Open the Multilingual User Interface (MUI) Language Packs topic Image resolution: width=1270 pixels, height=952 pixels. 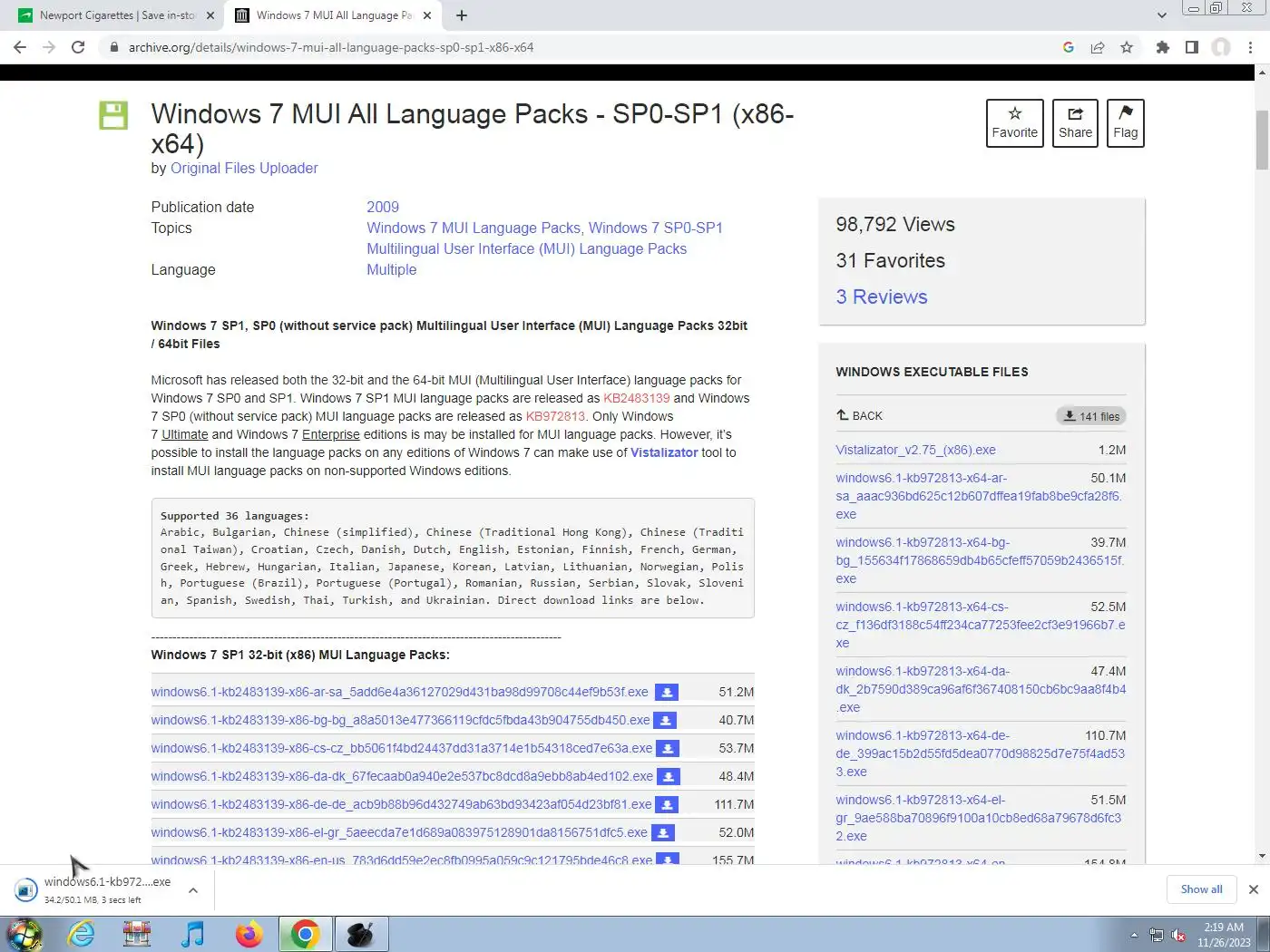coord(526,248)
